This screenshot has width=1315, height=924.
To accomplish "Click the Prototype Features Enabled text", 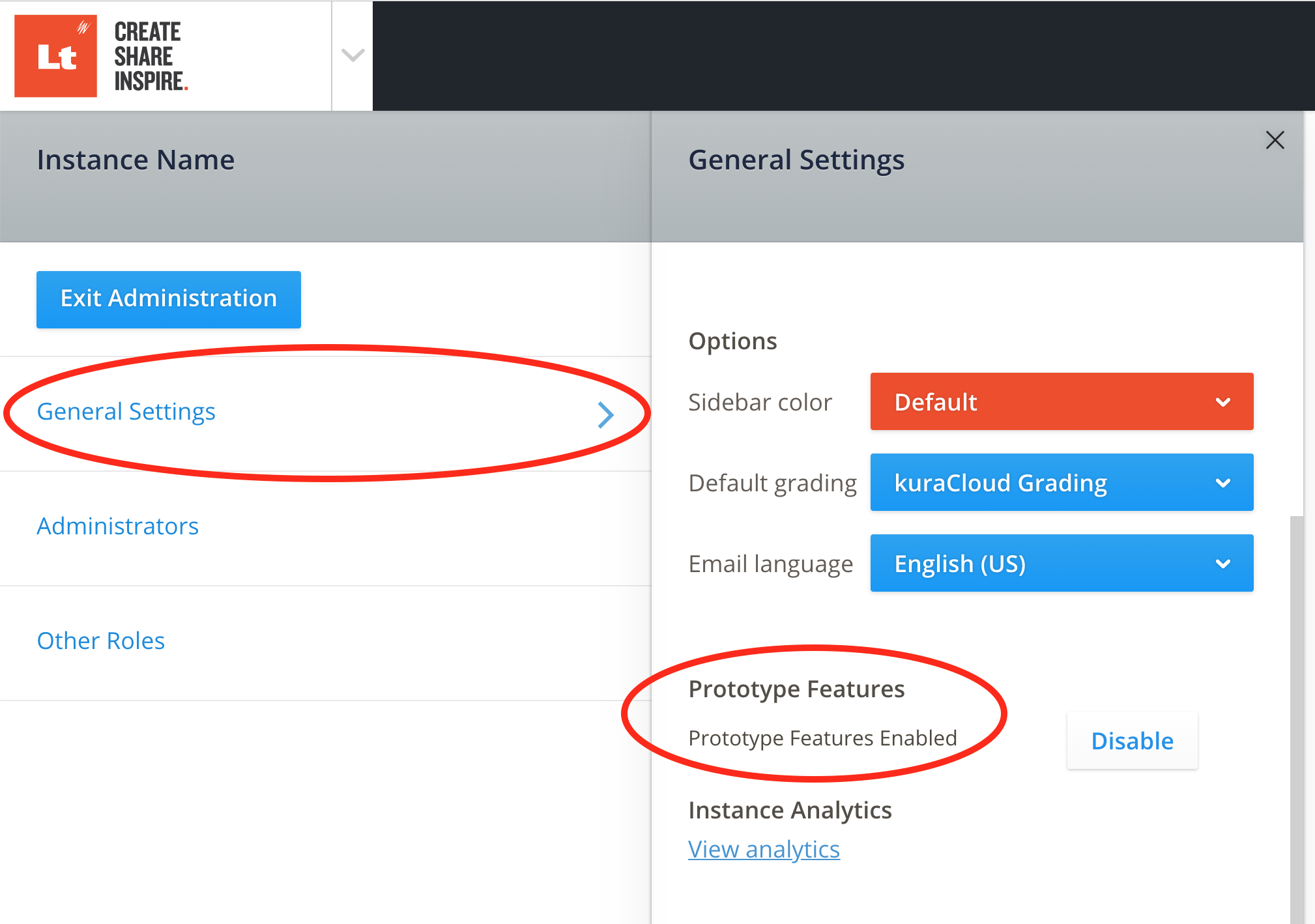I will click(x=822, y=738).
